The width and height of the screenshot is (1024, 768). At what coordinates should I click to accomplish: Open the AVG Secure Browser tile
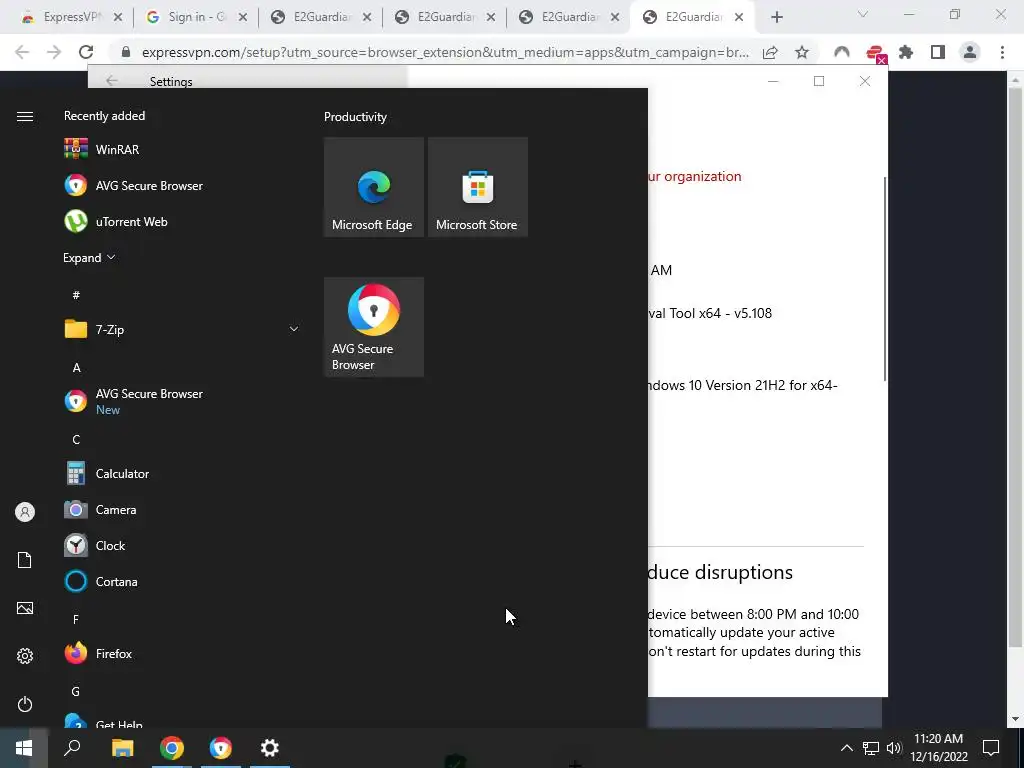[374, 327]
